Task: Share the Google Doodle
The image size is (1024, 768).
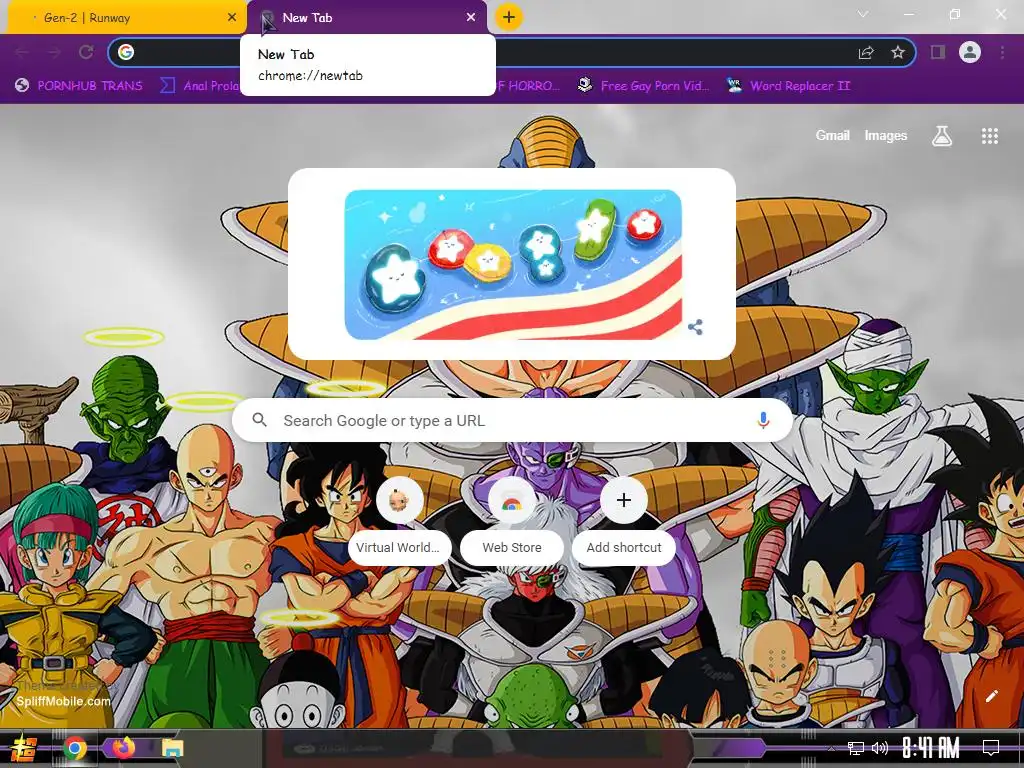Action: (696, 327)
